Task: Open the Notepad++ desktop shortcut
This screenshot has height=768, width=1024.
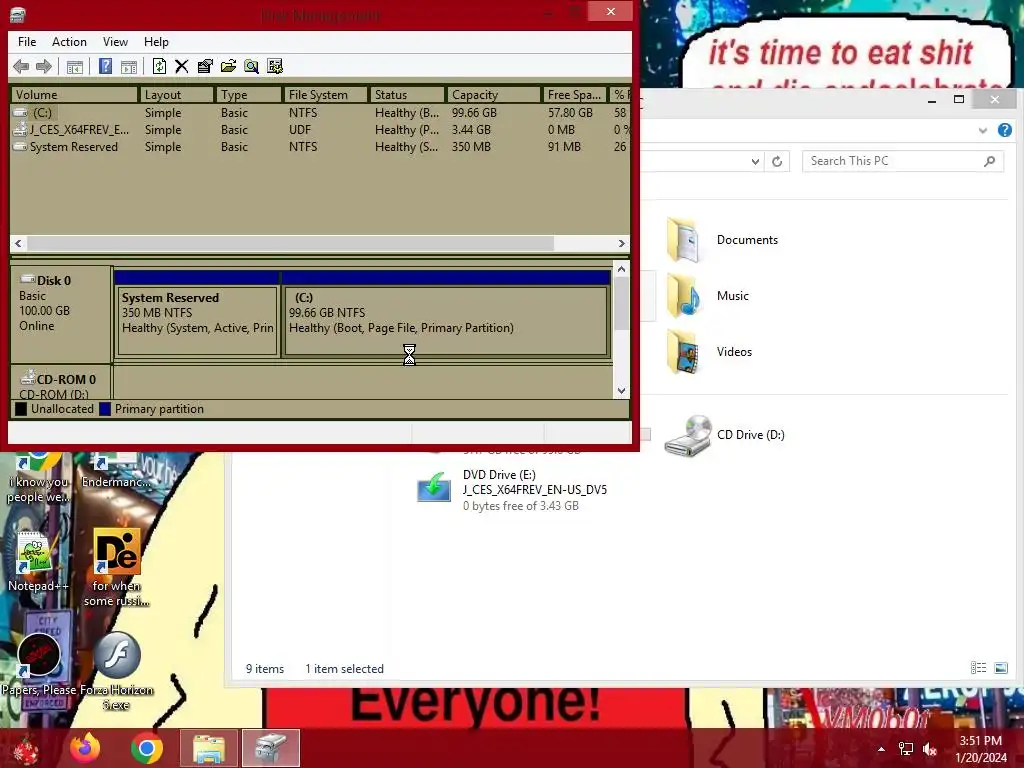Action: pos(37,562)
